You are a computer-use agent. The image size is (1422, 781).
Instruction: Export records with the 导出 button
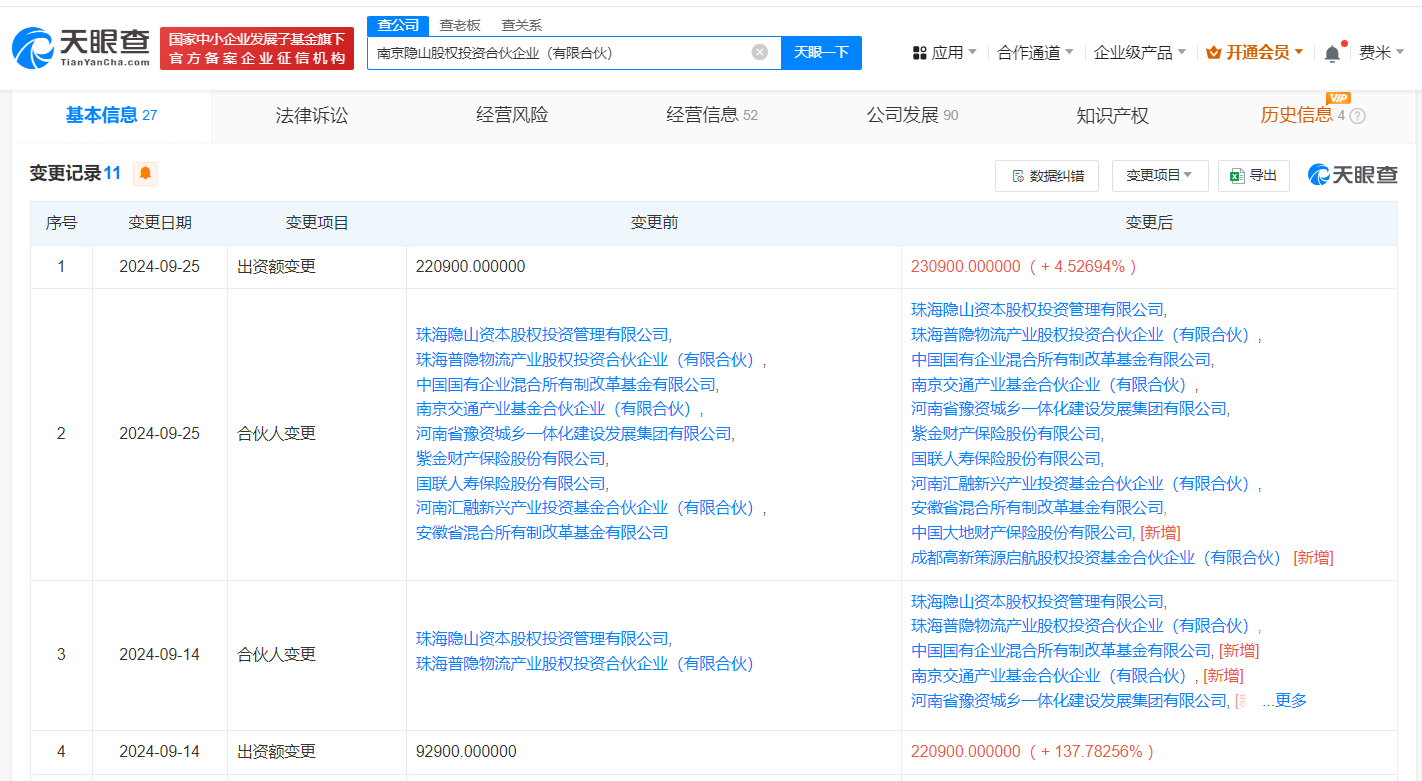click(1254, 175)
